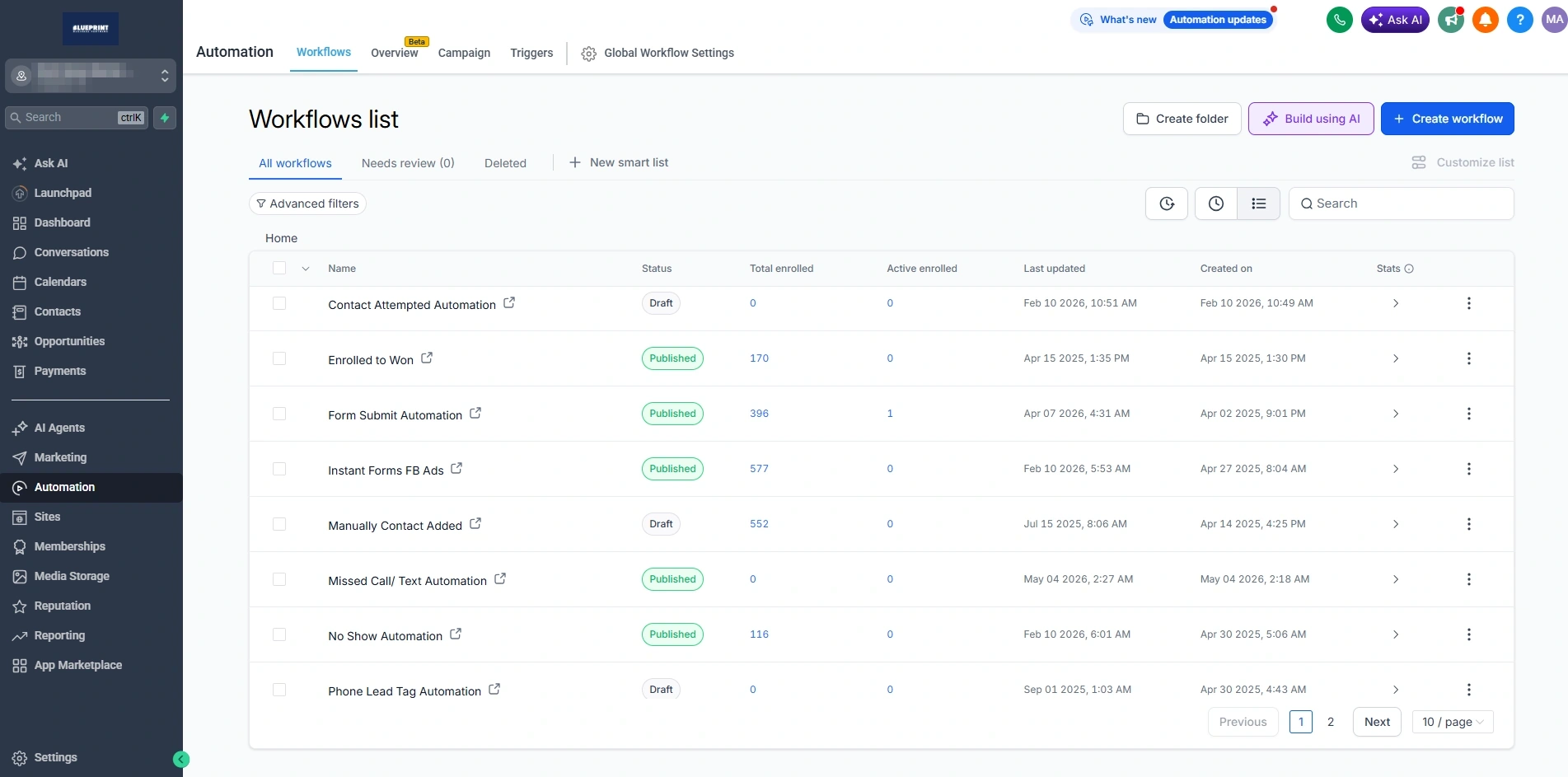
Task: Collapse the sidebar with green arrow button
Action: 181,760
